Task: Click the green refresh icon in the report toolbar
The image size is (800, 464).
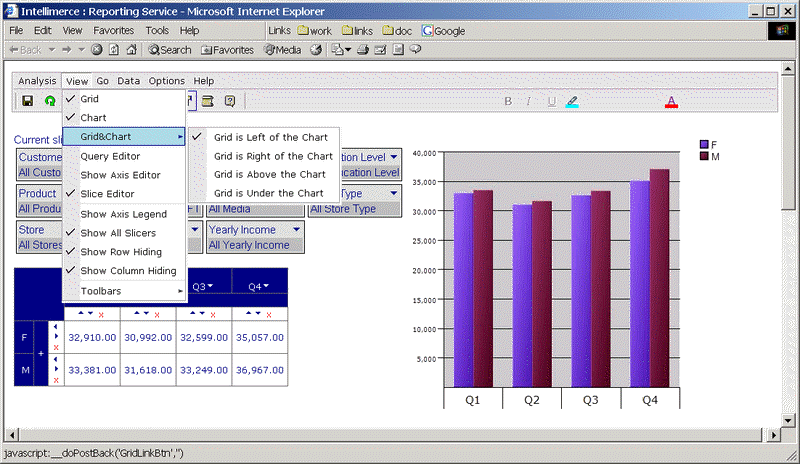Action: click(50, 101)
